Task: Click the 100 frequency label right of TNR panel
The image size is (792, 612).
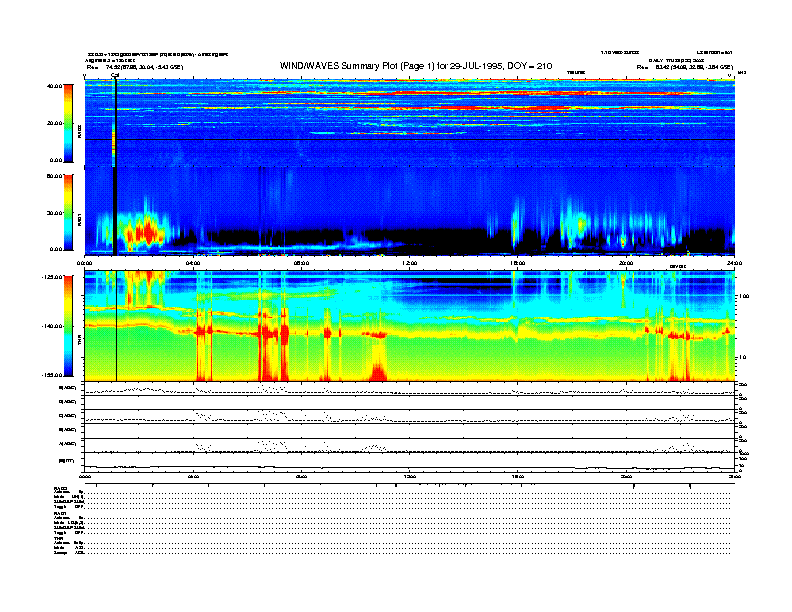Action: pos(744,296)
